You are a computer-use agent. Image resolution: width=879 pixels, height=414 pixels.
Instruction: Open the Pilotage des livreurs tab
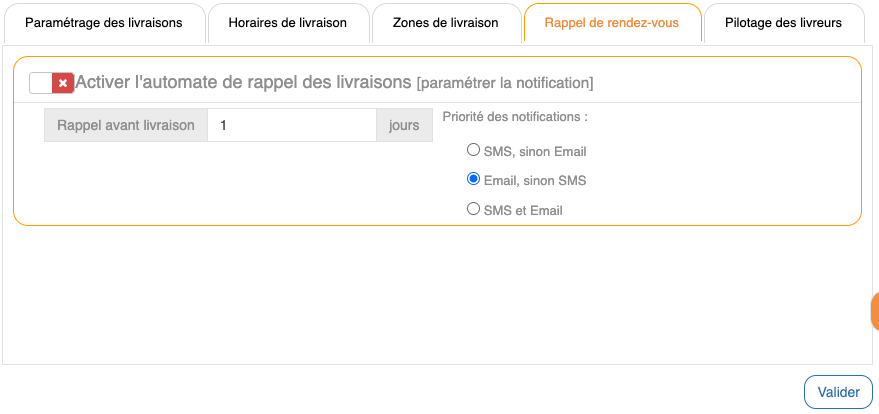coord(783,23)
